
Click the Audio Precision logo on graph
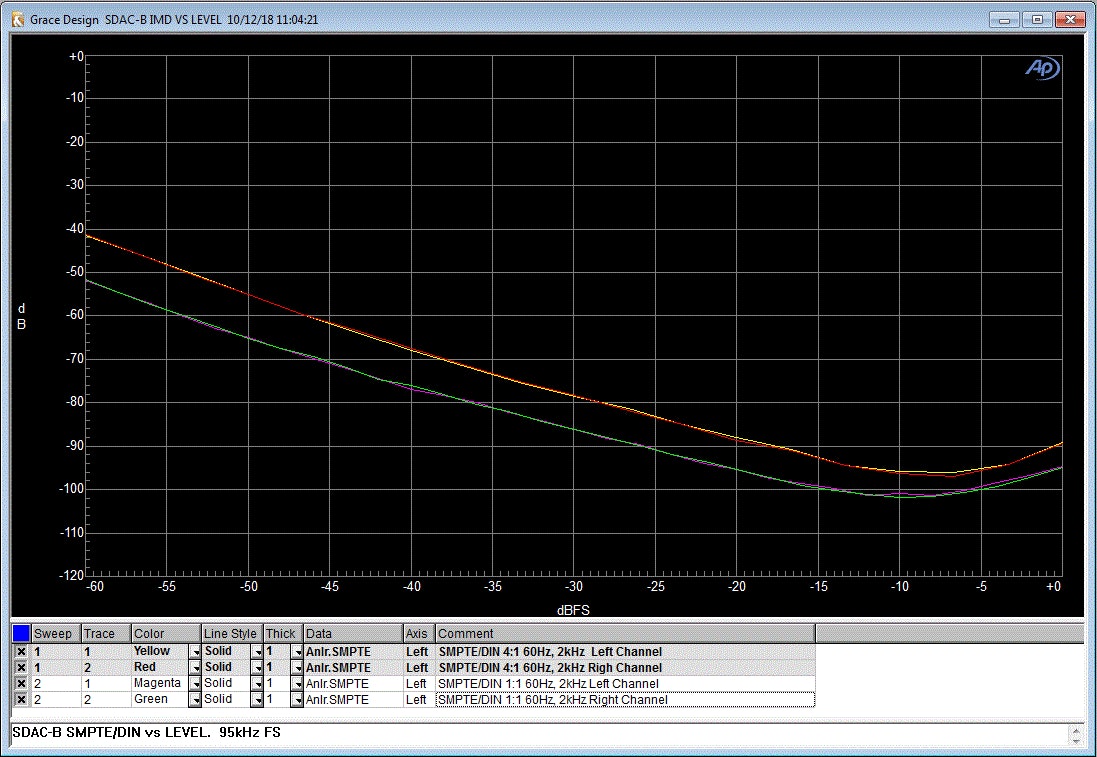1042,68
